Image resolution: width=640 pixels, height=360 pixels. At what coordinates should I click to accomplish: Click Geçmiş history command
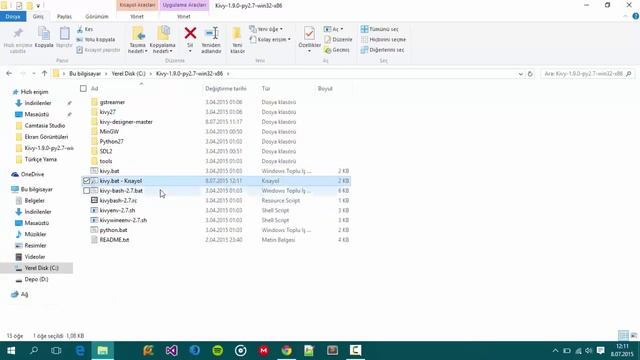pyautogui.click(x=337, y=50)
